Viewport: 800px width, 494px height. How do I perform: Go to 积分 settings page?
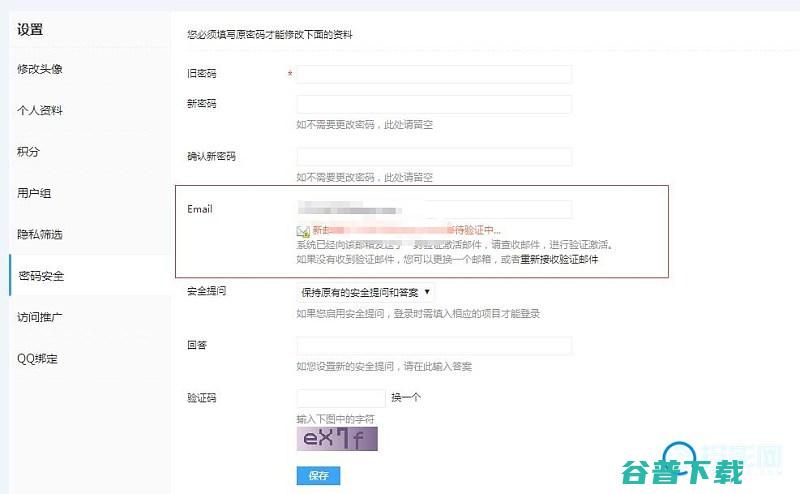[x=28, y=152]
